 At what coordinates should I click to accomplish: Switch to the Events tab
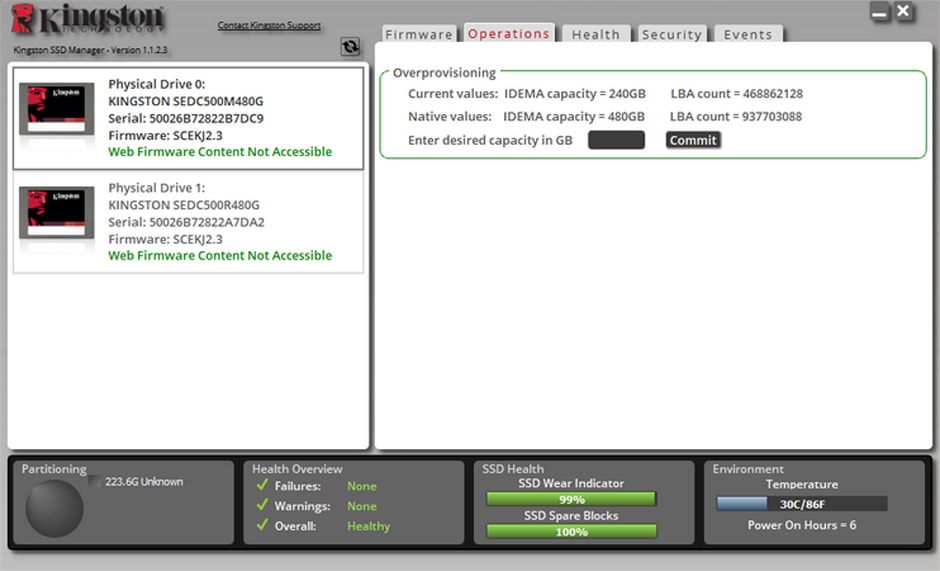(x=748, y=34)
